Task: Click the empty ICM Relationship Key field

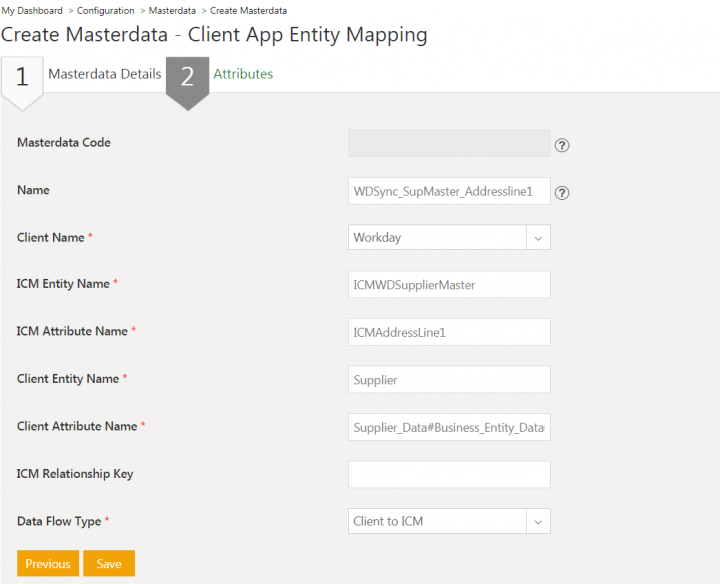Action: 449,474
